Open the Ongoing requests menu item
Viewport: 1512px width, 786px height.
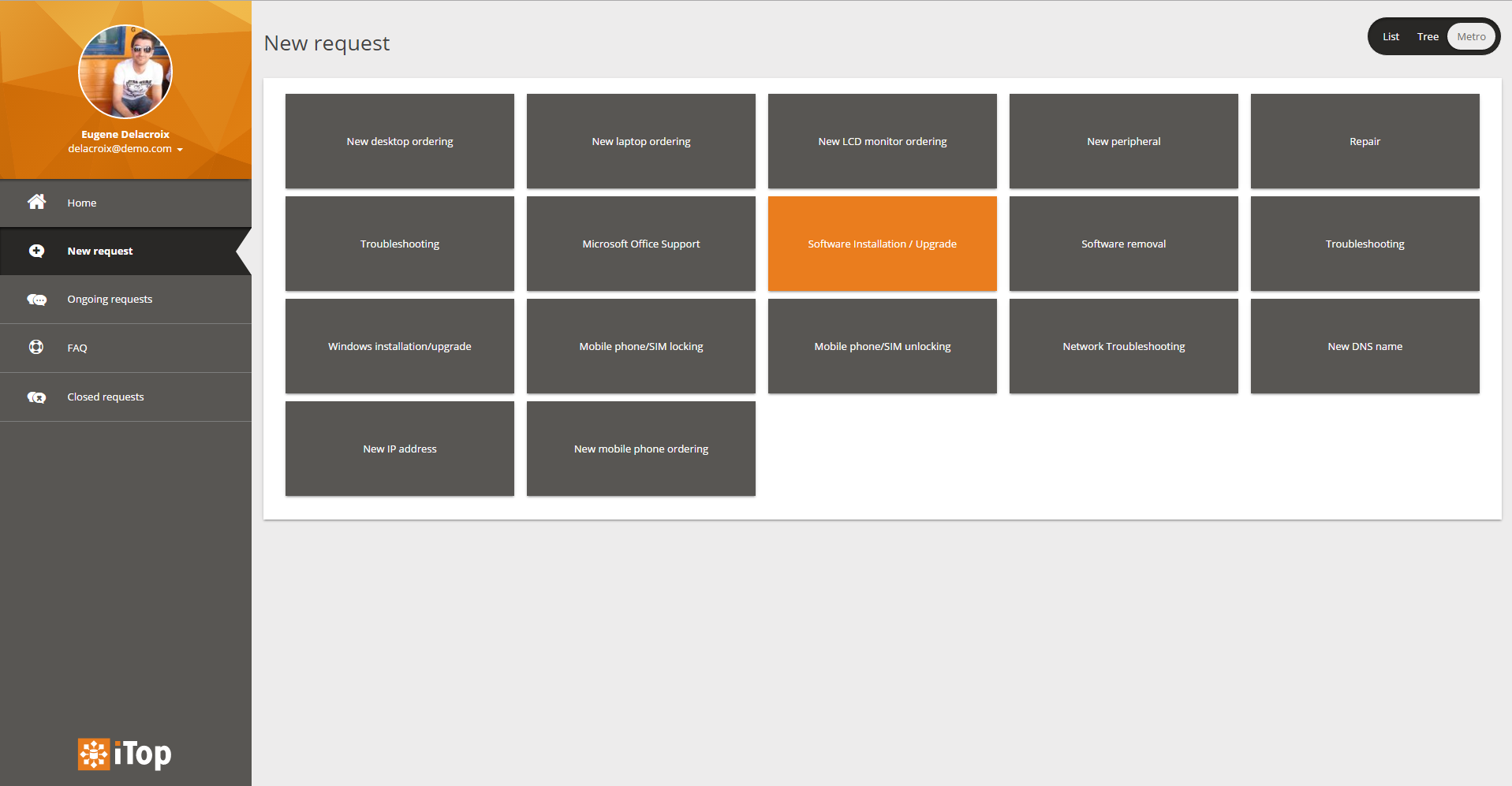(x=110, y=300)
